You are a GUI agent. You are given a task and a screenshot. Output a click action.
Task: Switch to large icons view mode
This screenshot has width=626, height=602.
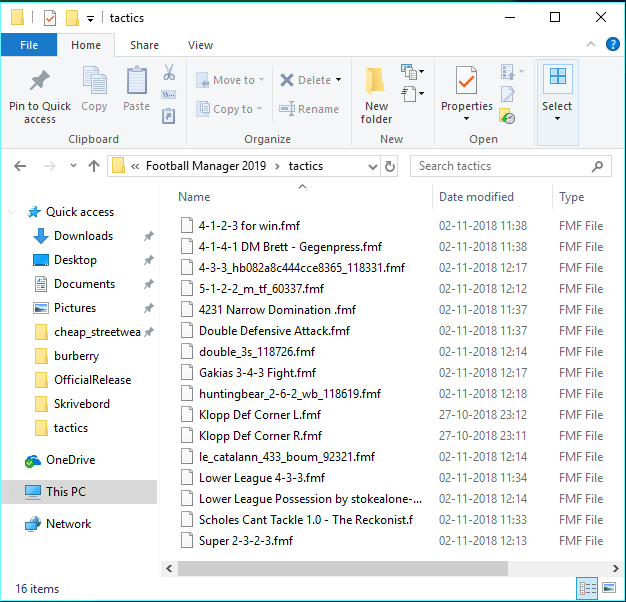pos(607,588)
